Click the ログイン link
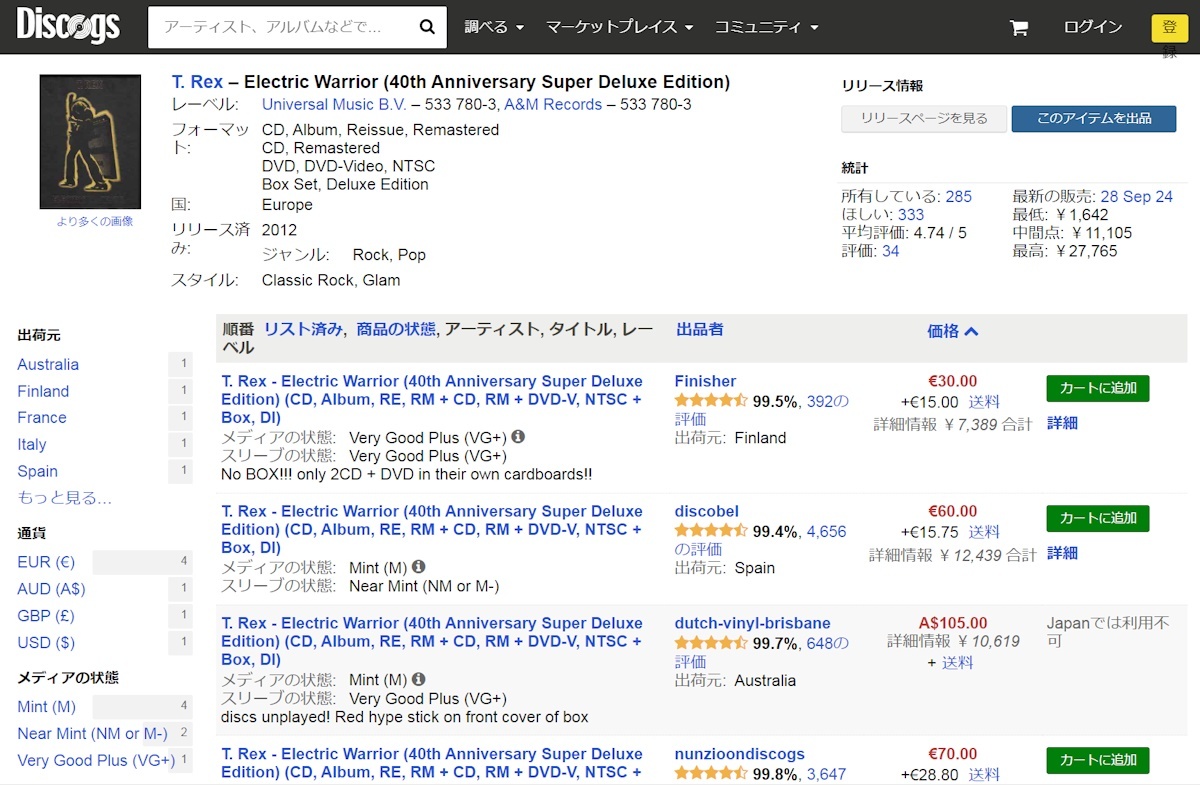Image resolution: width=1200 pixels, height=785 pixels. (1093, 27)
